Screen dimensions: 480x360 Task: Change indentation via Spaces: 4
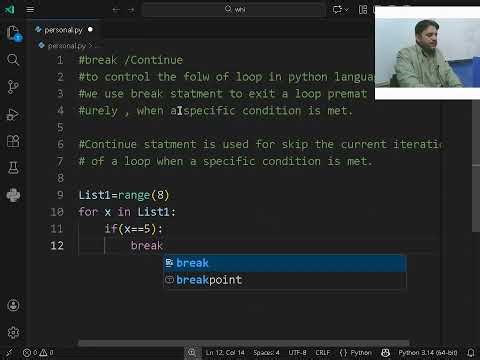pos(266,352)
